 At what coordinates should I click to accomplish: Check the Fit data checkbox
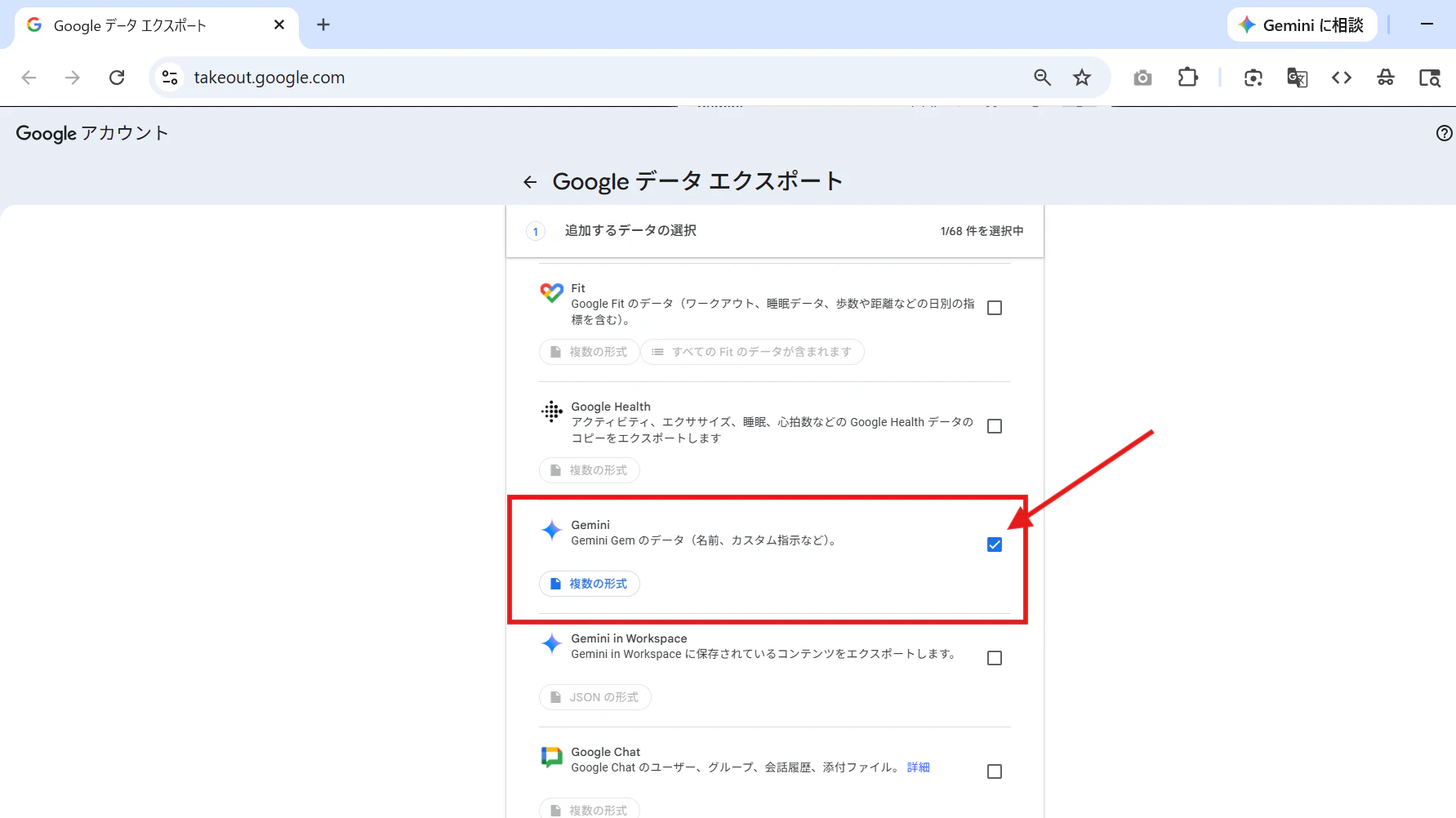[995, 308]
